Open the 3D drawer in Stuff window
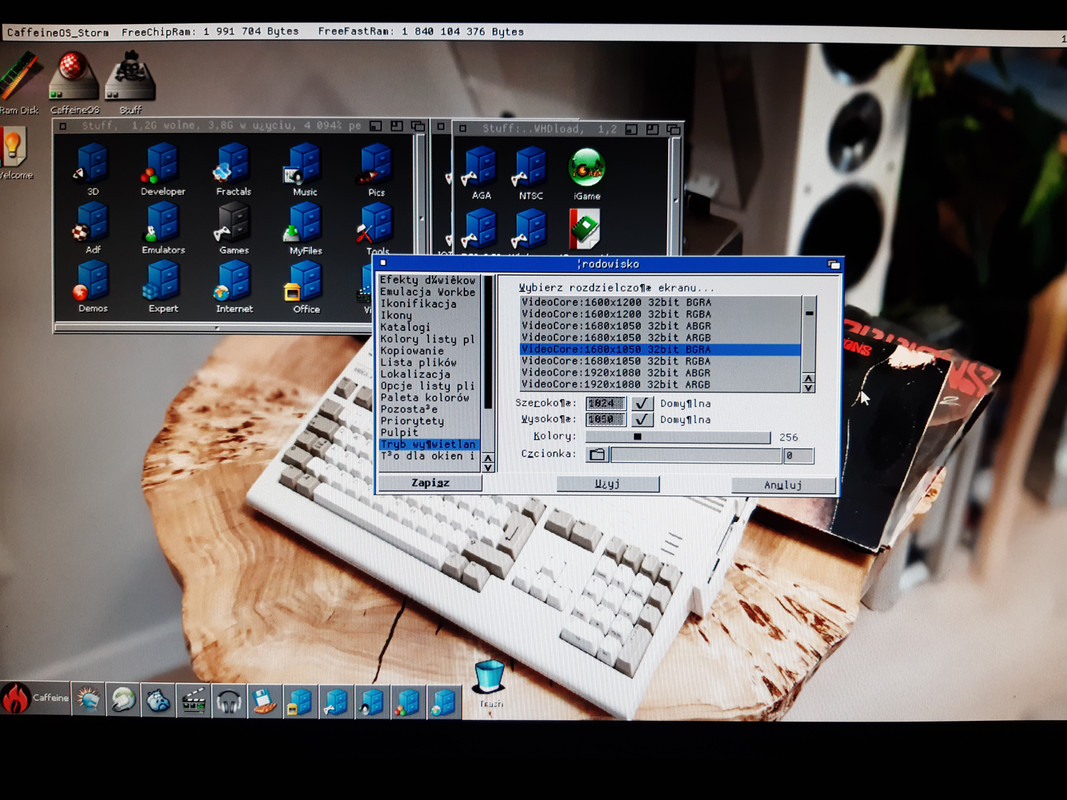This screenshot has height=800, width=1067. 93,163
